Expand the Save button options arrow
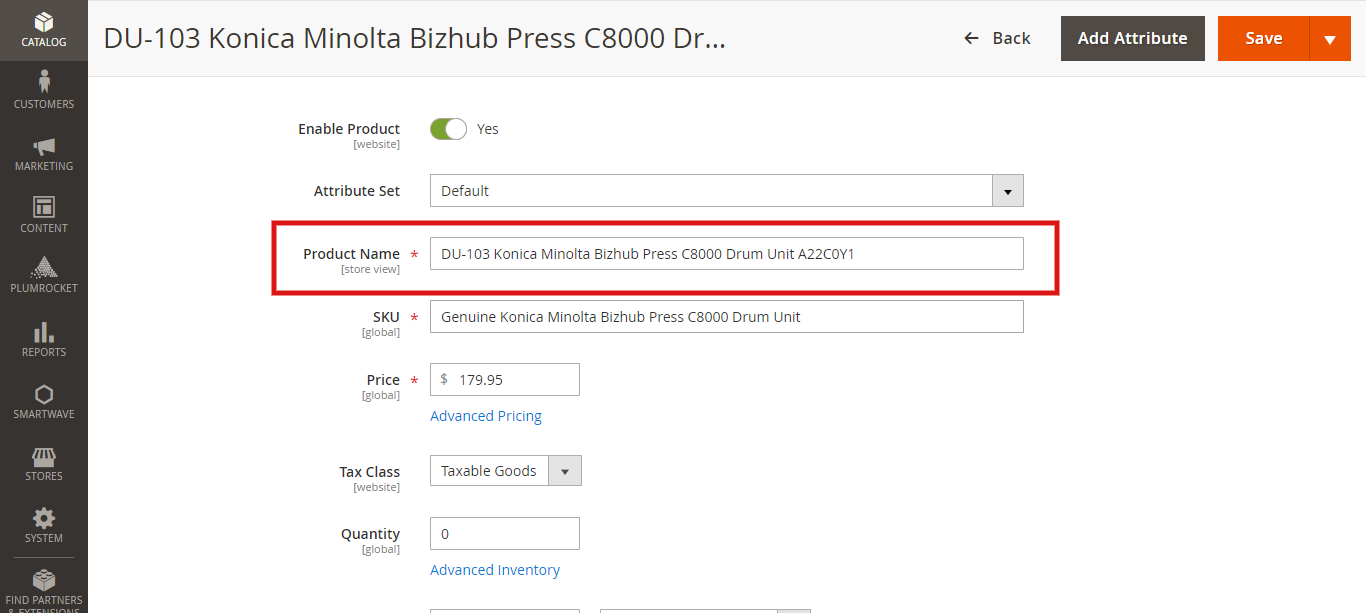1366x613 pixels. 1330,39
